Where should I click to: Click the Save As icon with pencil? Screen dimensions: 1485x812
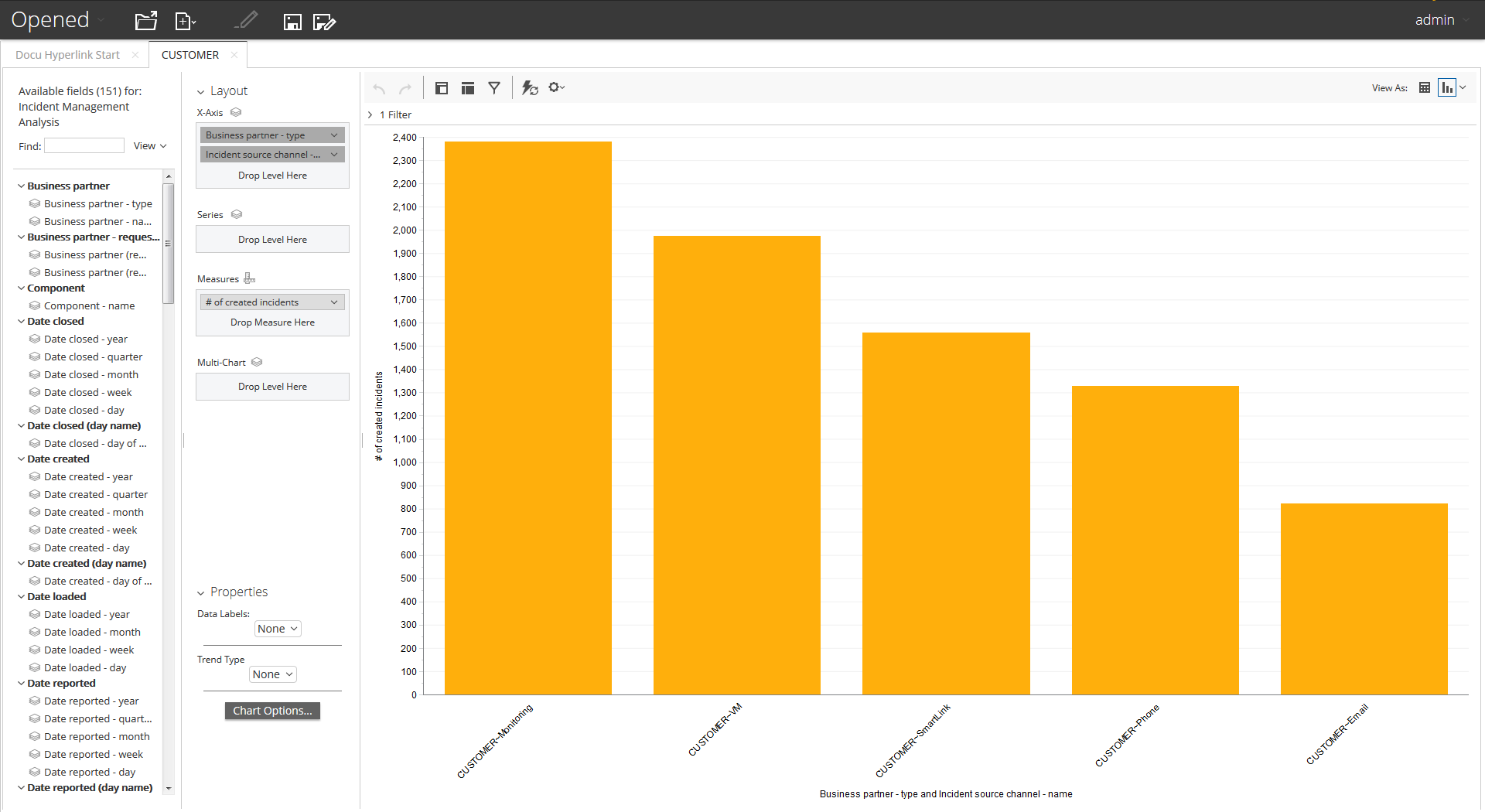pos(324,22)
